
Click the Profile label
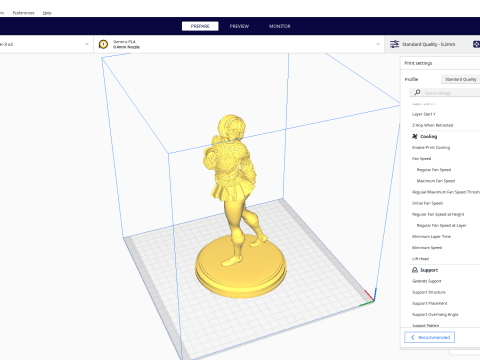411,79
